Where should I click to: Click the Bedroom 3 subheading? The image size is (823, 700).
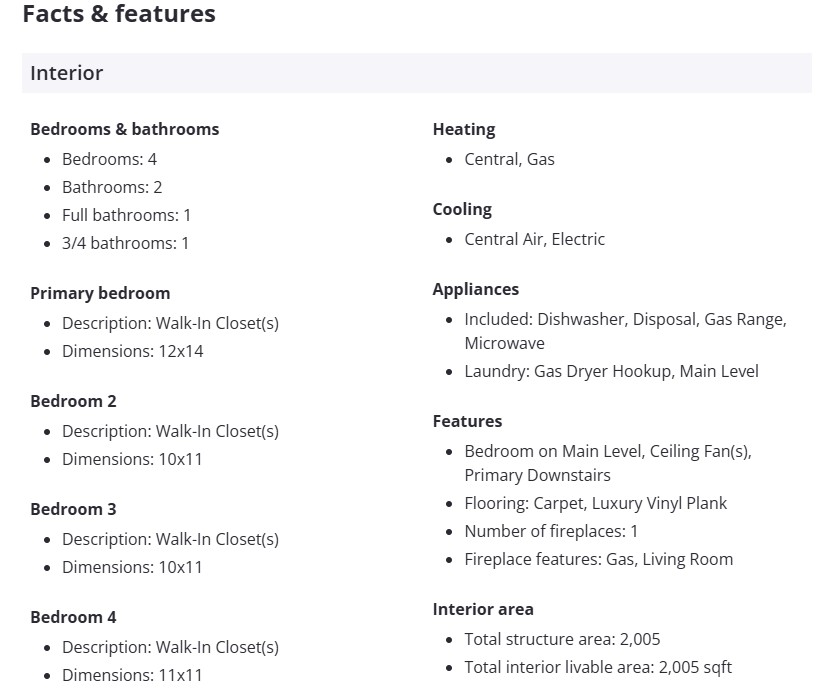[x=73, y=509]
